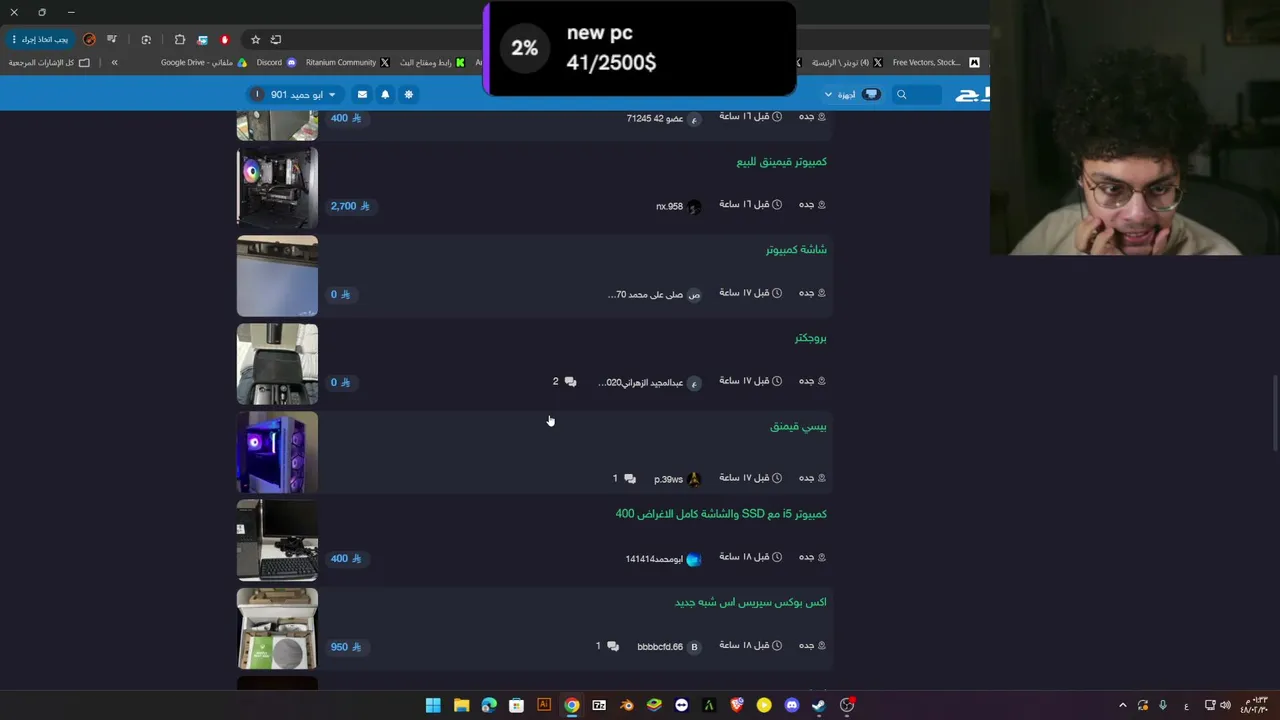The width and height of the screenshot is (1280, 720).
Task: Open 7-Zip from the taskbar
Action: click(x=599, y=705)
